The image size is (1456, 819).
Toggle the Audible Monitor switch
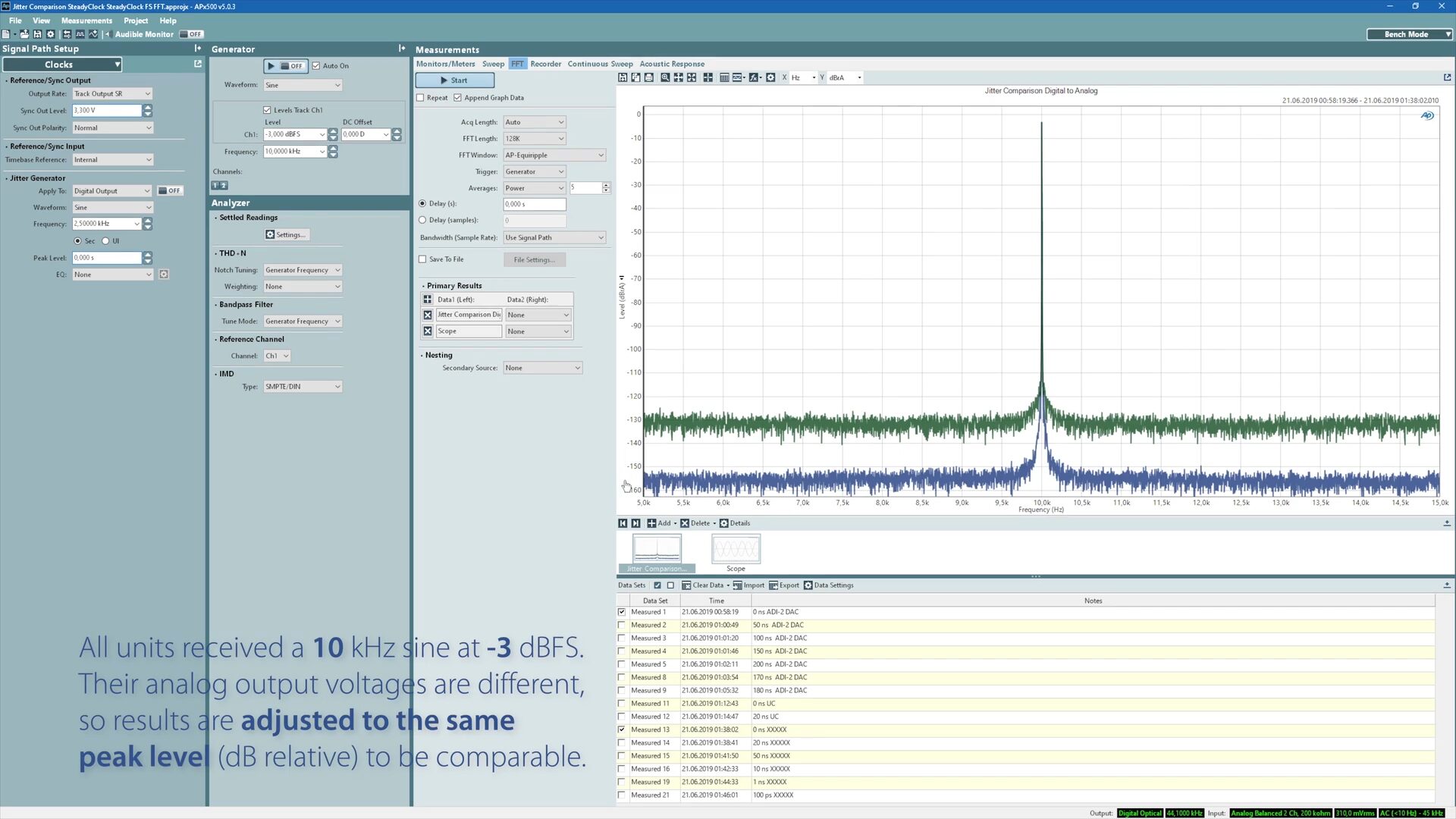[x=191, y=34]
